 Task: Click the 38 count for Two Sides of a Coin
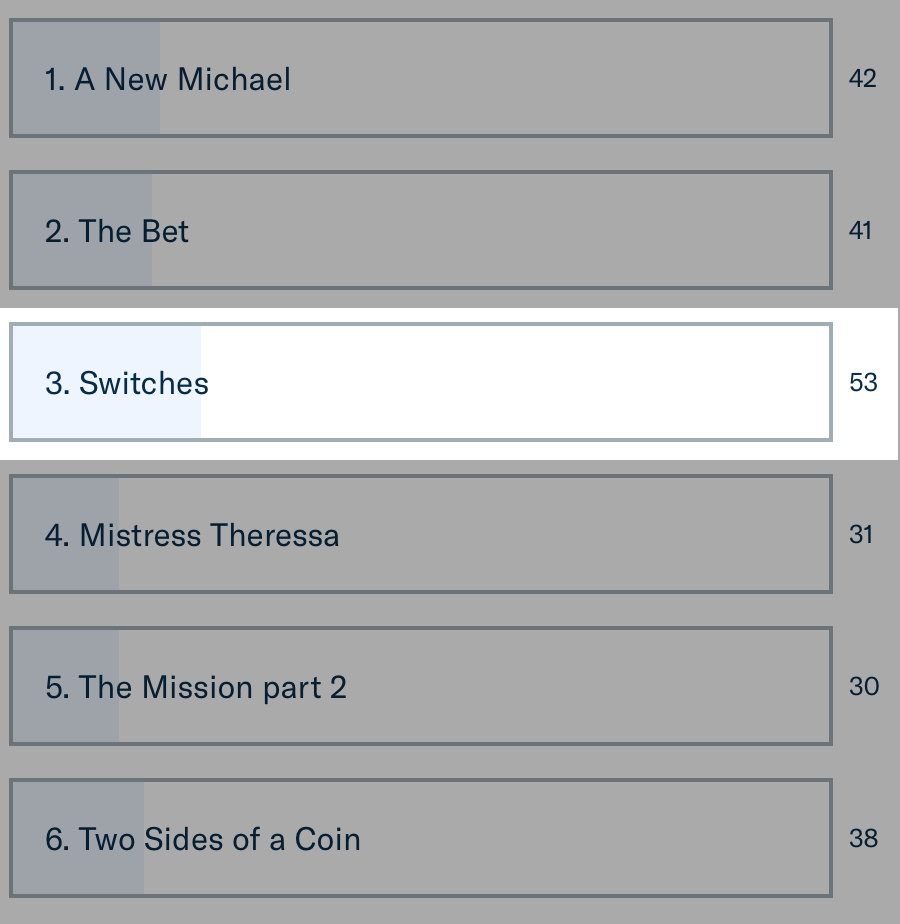click(x=863, y=839)
